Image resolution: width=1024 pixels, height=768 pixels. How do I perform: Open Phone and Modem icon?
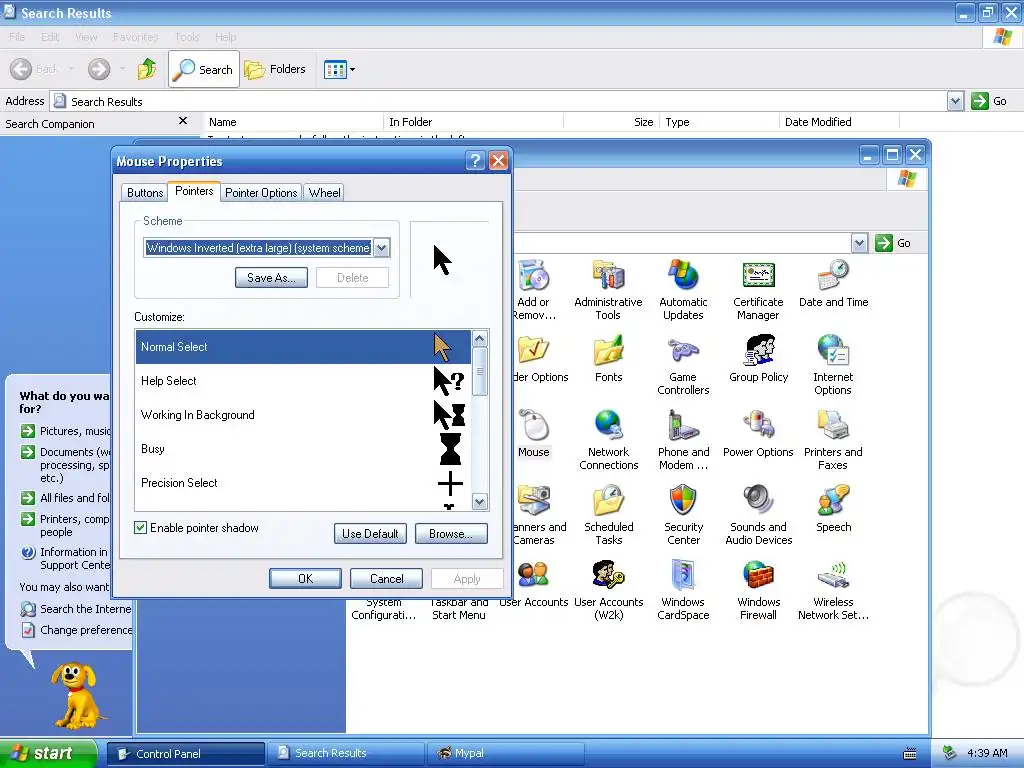tap(683, 440)
